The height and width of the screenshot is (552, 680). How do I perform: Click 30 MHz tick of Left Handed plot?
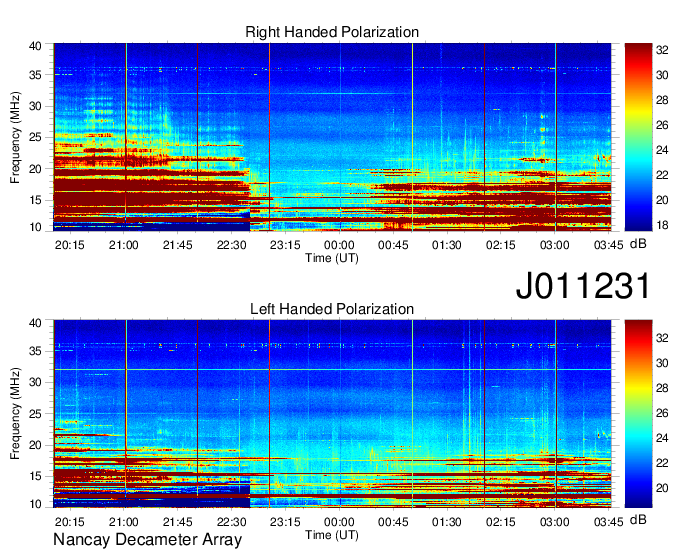pyautogui.click(x=35, y=382)
